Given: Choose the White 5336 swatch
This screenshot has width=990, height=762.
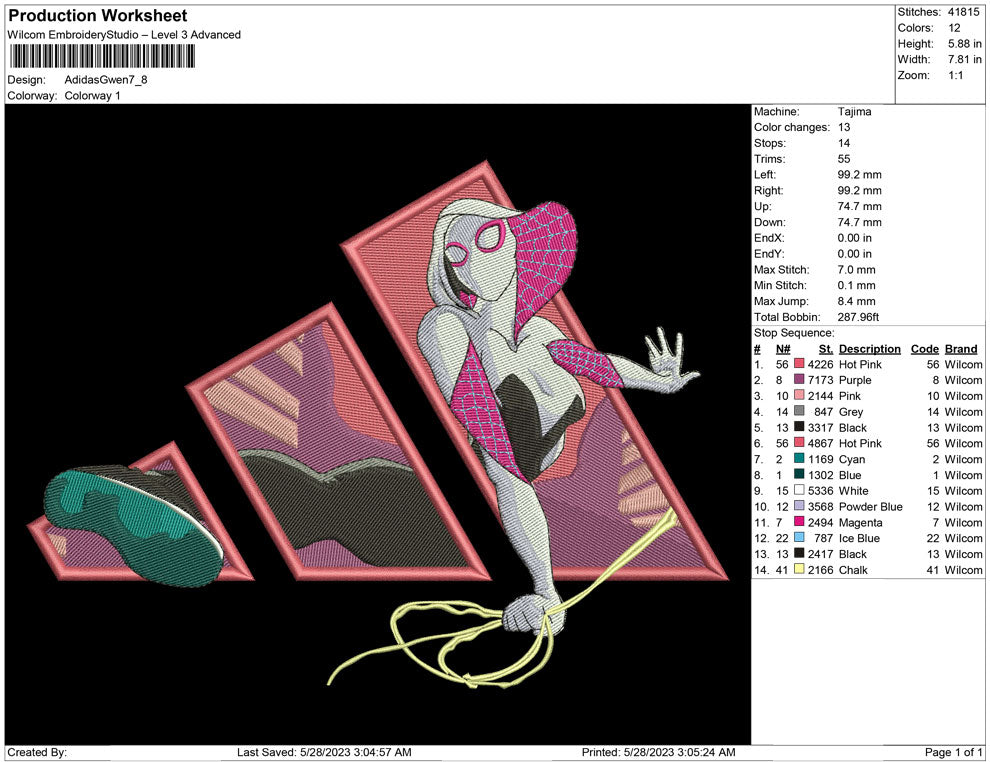Looking at the screenshot, I should [x=799, y=490].
